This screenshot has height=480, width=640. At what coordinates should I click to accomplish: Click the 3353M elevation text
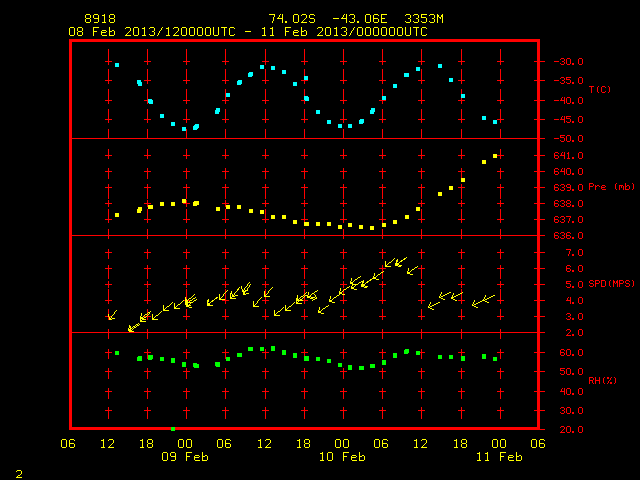click(x=424, y=19)
